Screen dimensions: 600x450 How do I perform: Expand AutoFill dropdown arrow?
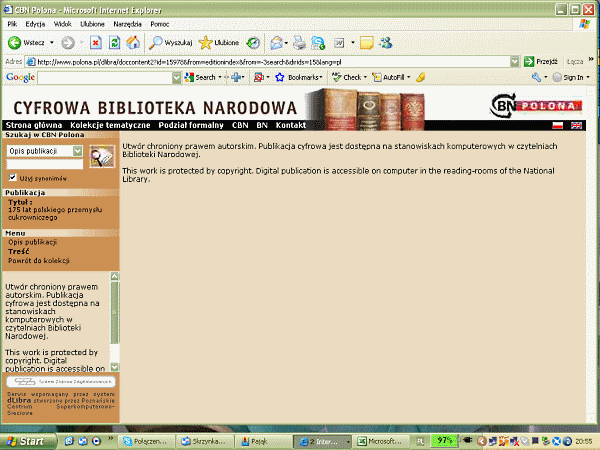408,77
